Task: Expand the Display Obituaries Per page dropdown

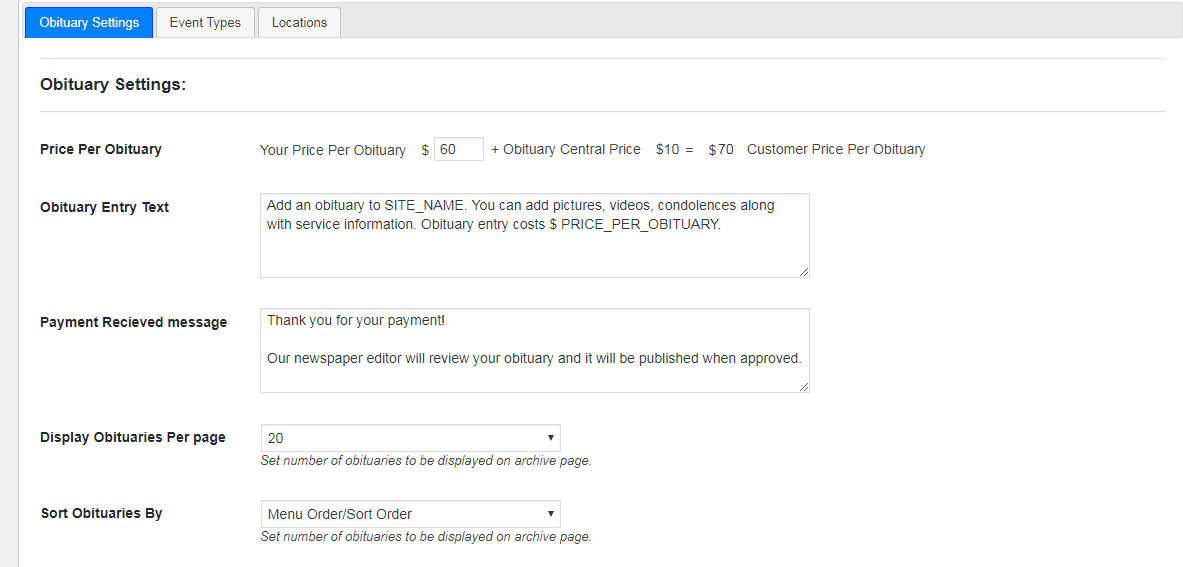Action: [x=410, y=438]
